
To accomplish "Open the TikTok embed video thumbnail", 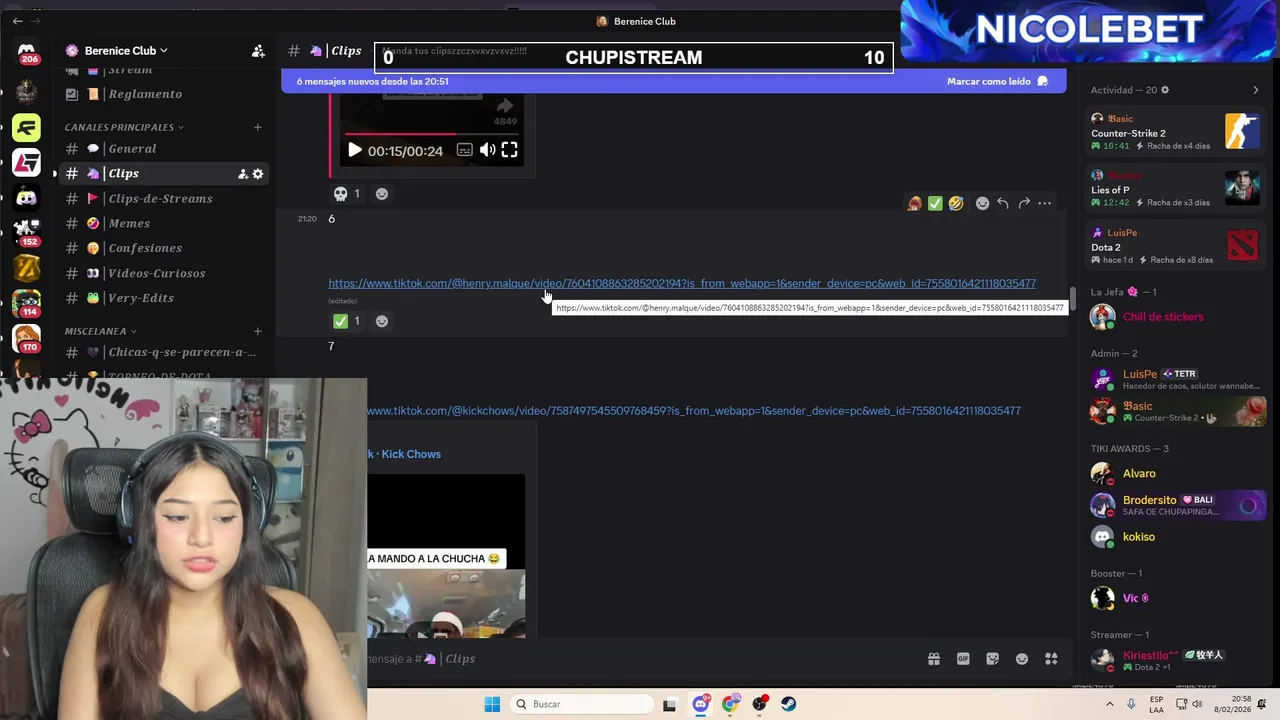I will (446, 556).
